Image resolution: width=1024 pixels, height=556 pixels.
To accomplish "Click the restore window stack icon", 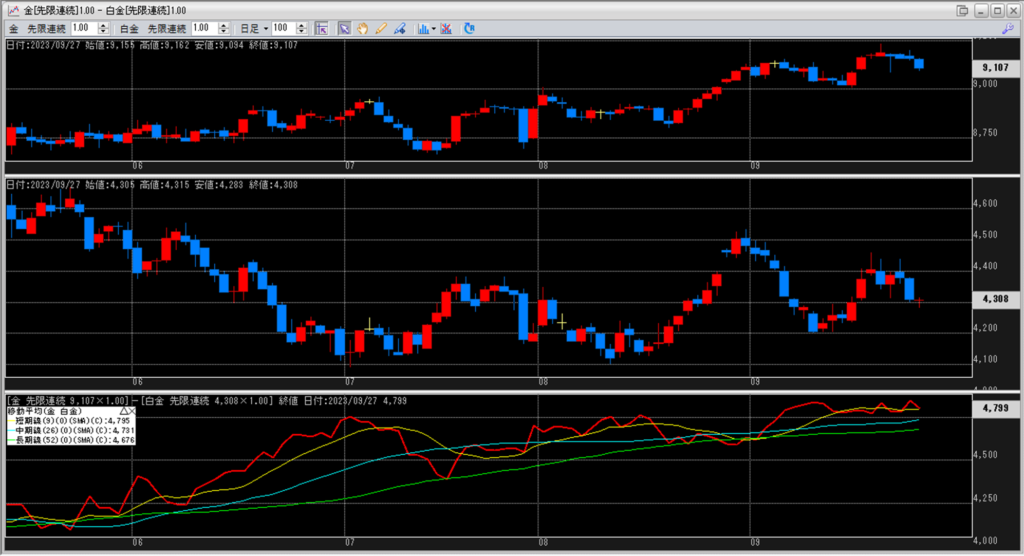I will (964, 9).
